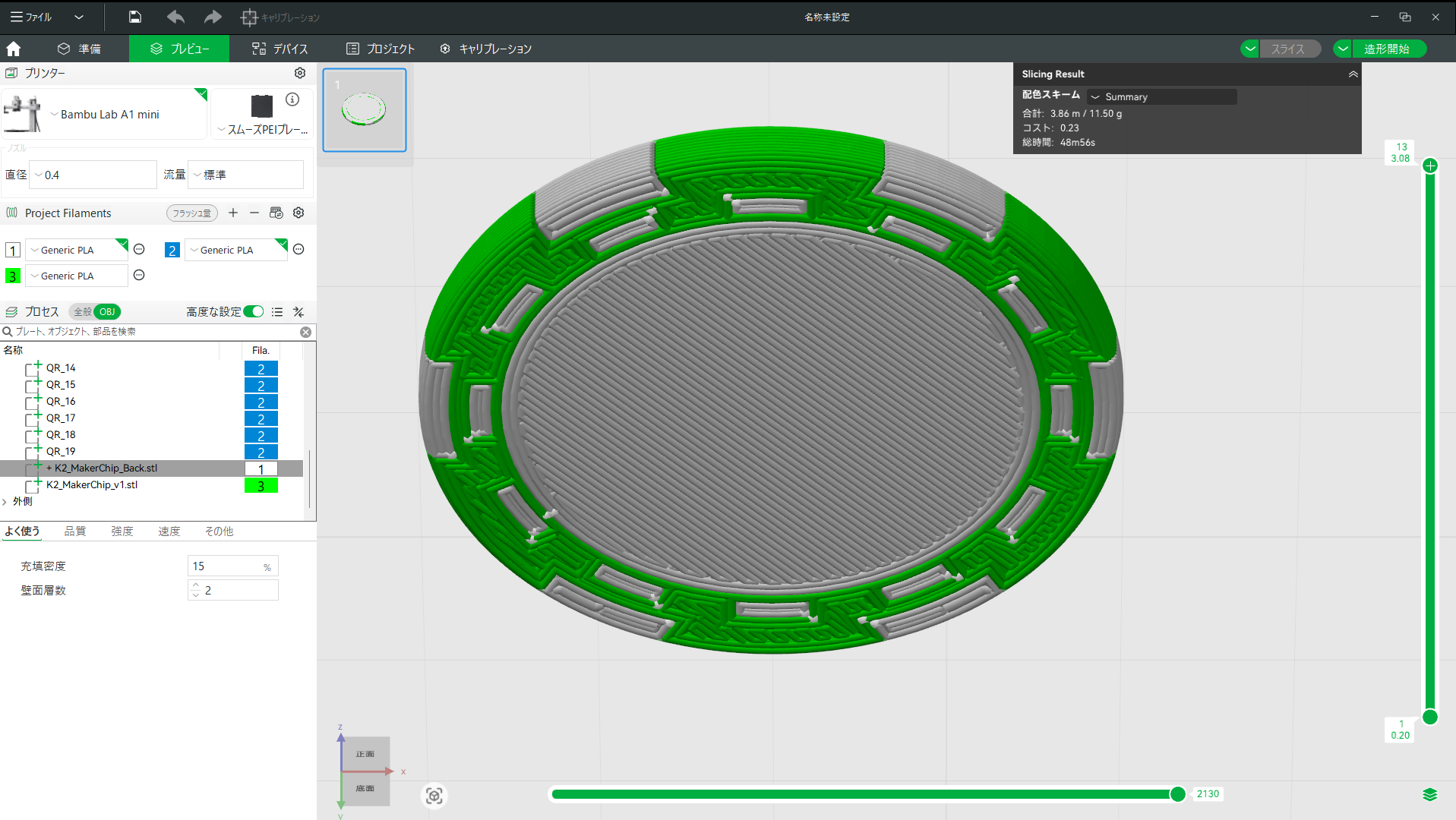
Task: Collapse the Slicing Result panel
Action: pos(1353,74)
